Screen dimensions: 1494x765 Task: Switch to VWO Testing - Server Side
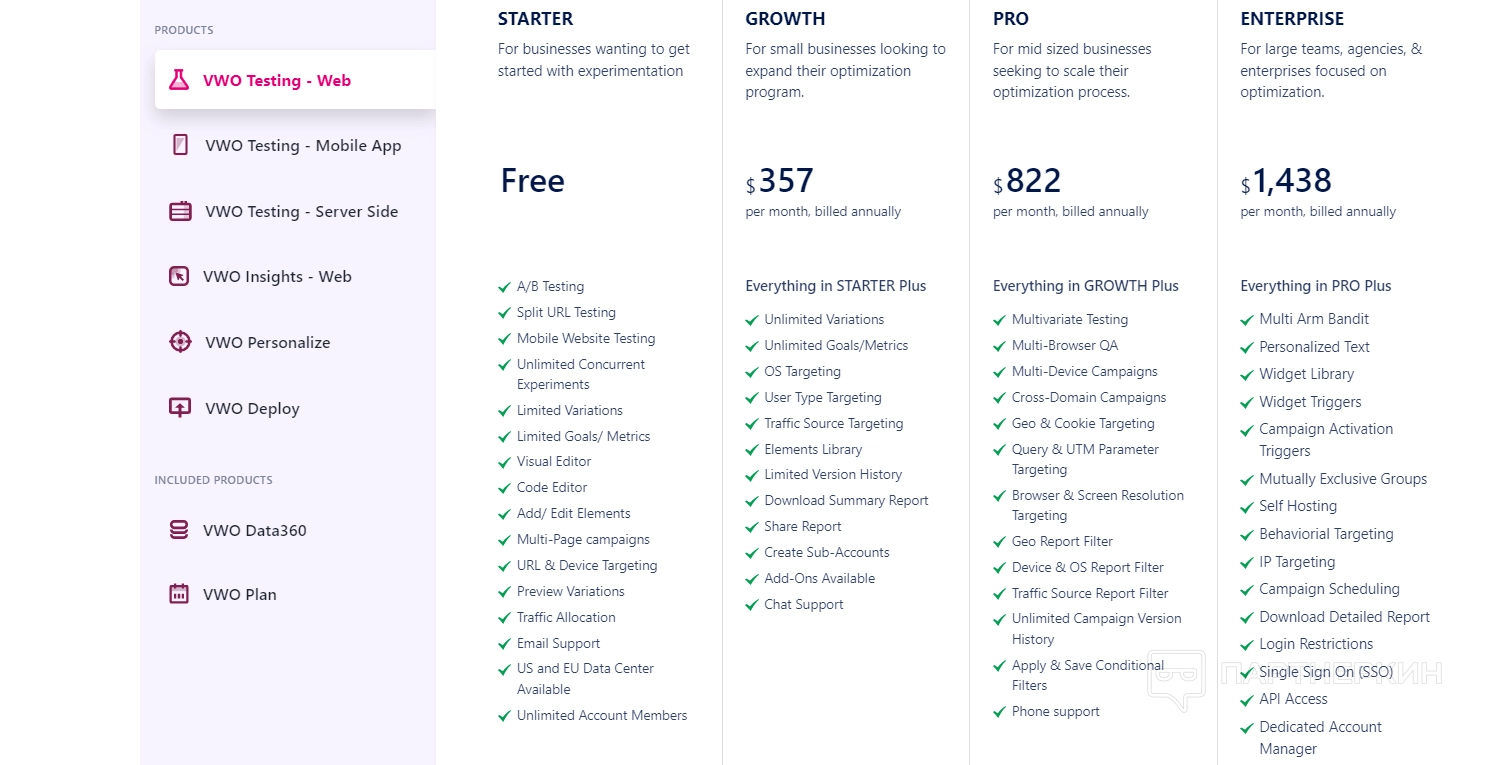point(301,212)
